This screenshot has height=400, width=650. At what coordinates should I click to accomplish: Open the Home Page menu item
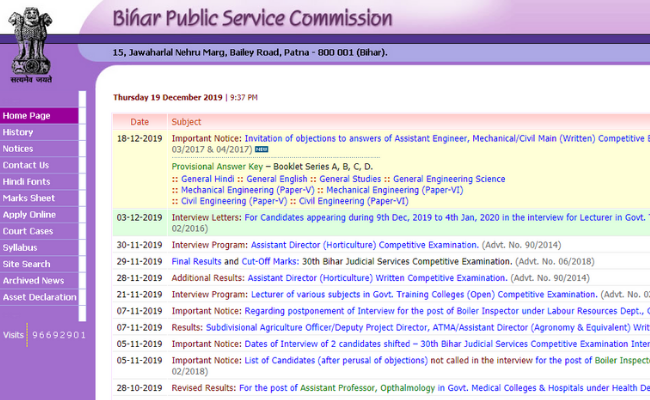pyautogui.click(x=26, y=116)
